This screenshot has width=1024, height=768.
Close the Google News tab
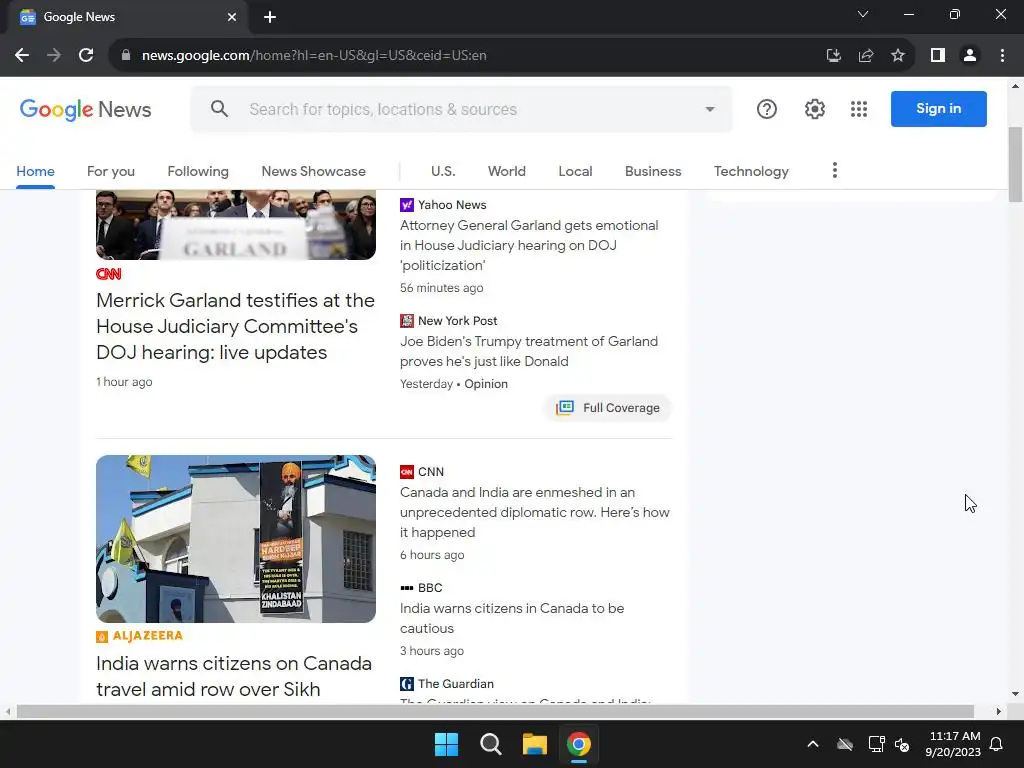pyautogui.click(x=232, y=17)
